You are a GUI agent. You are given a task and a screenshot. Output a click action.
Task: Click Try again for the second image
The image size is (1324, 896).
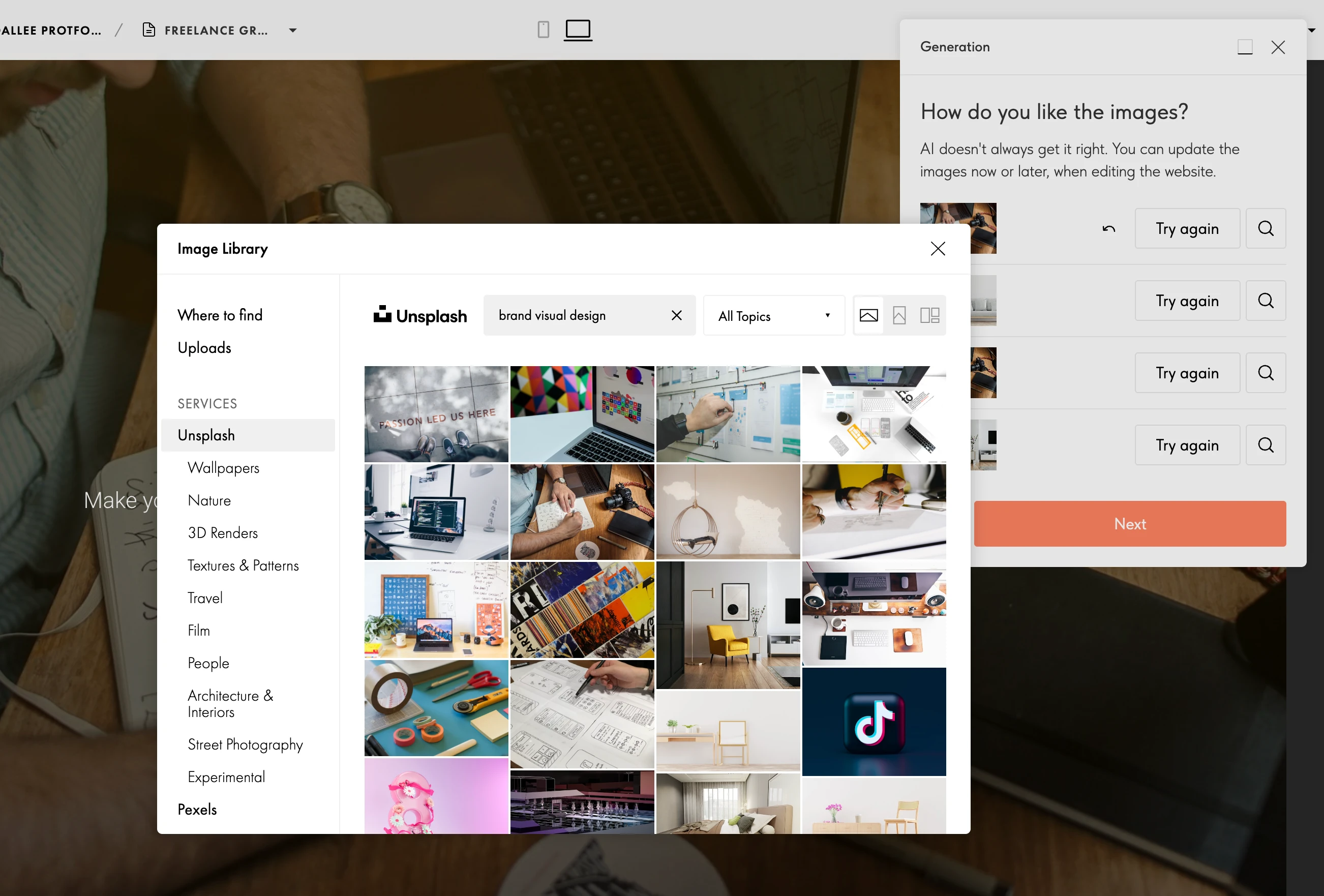[1187, 301]
